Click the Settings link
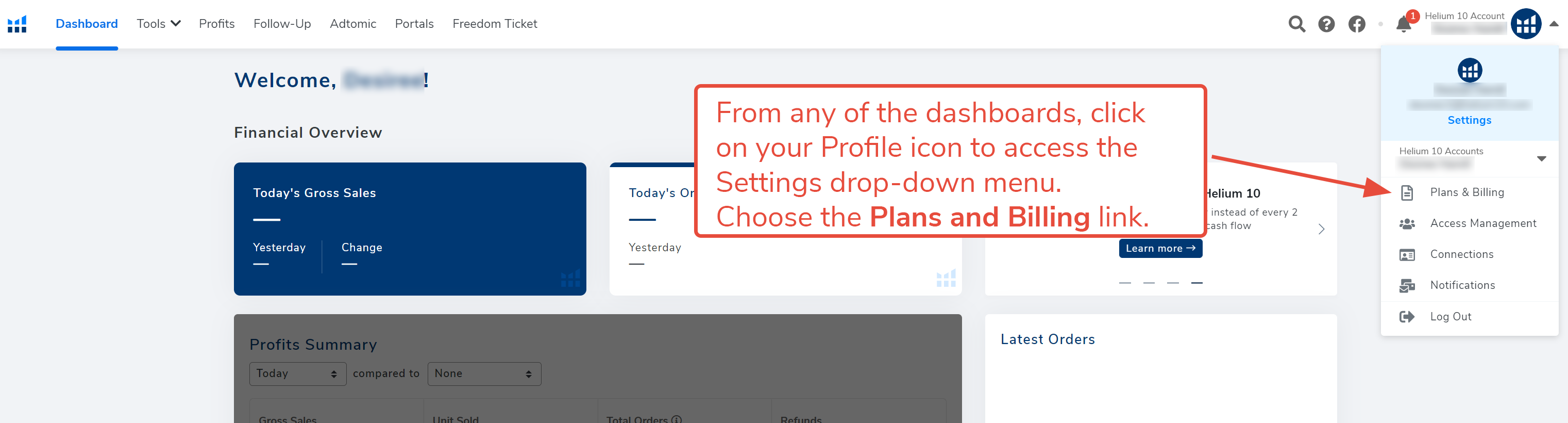This screenshot has height=423, width=1568. click(x=1469, y=120)
